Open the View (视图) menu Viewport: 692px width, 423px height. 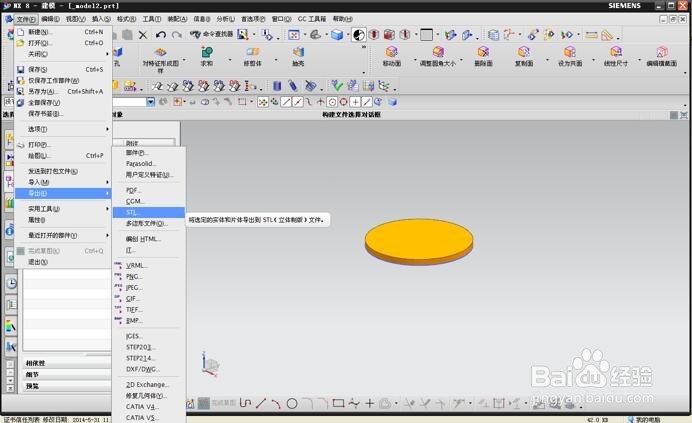(x=75, y=19)
